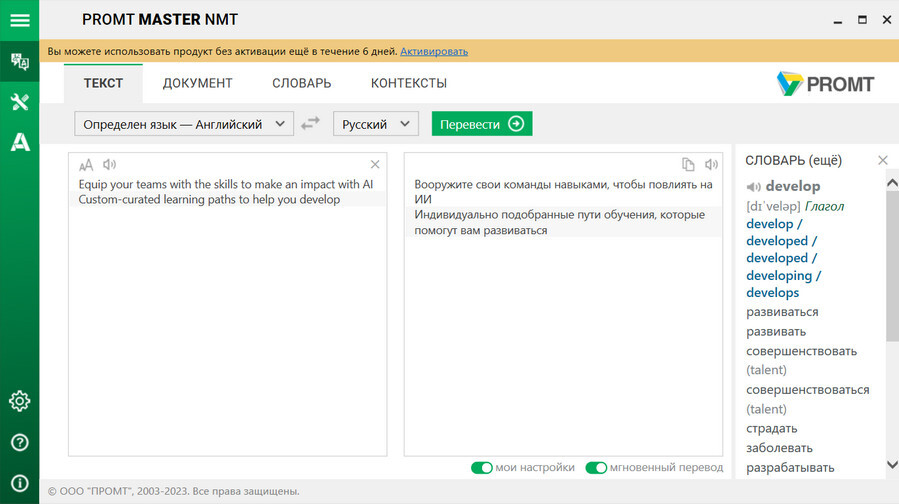The image size is (899, 504).
Task: Click the Перевести button
Action: pos(482,124)
